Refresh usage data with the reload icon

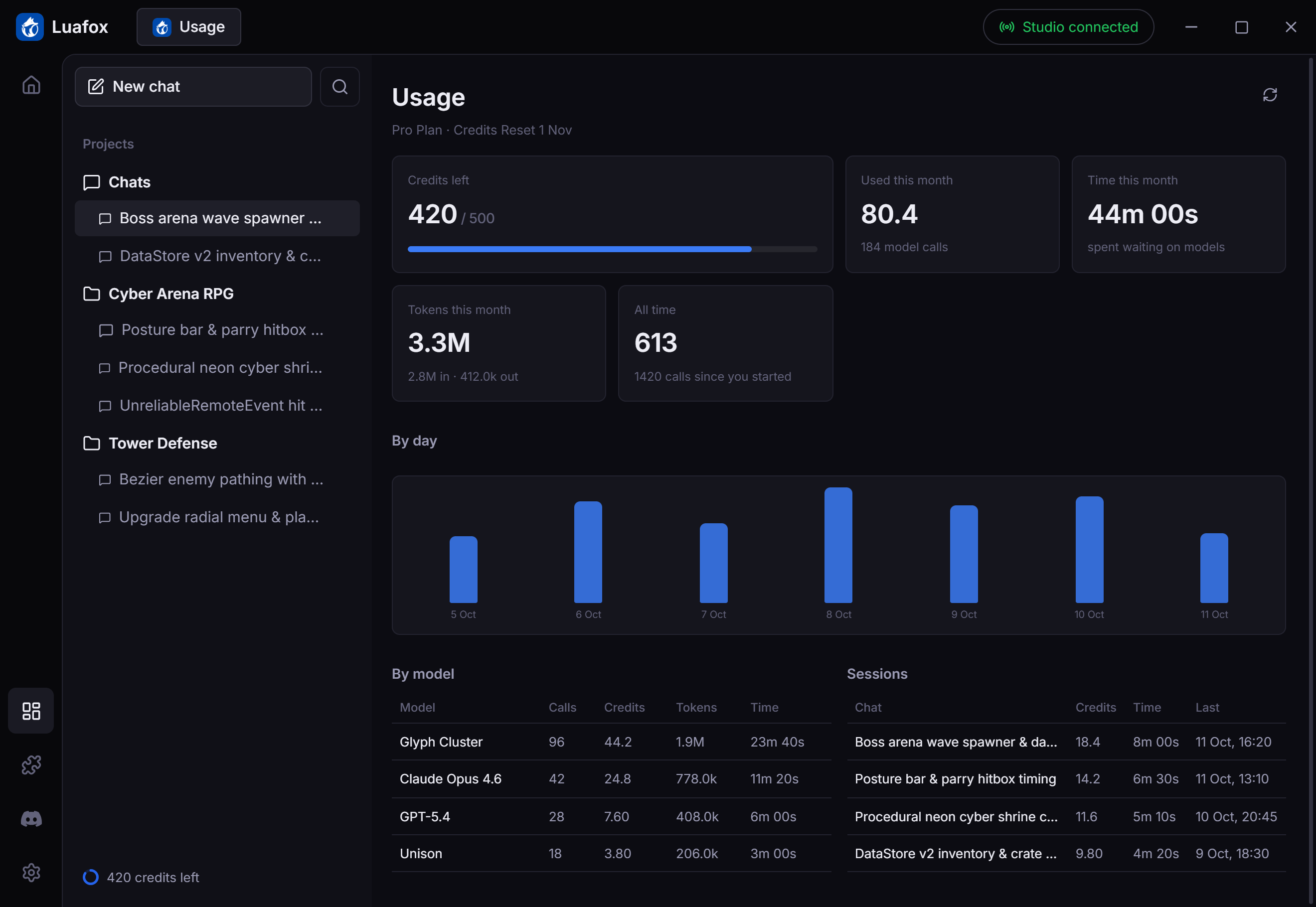1269,95
